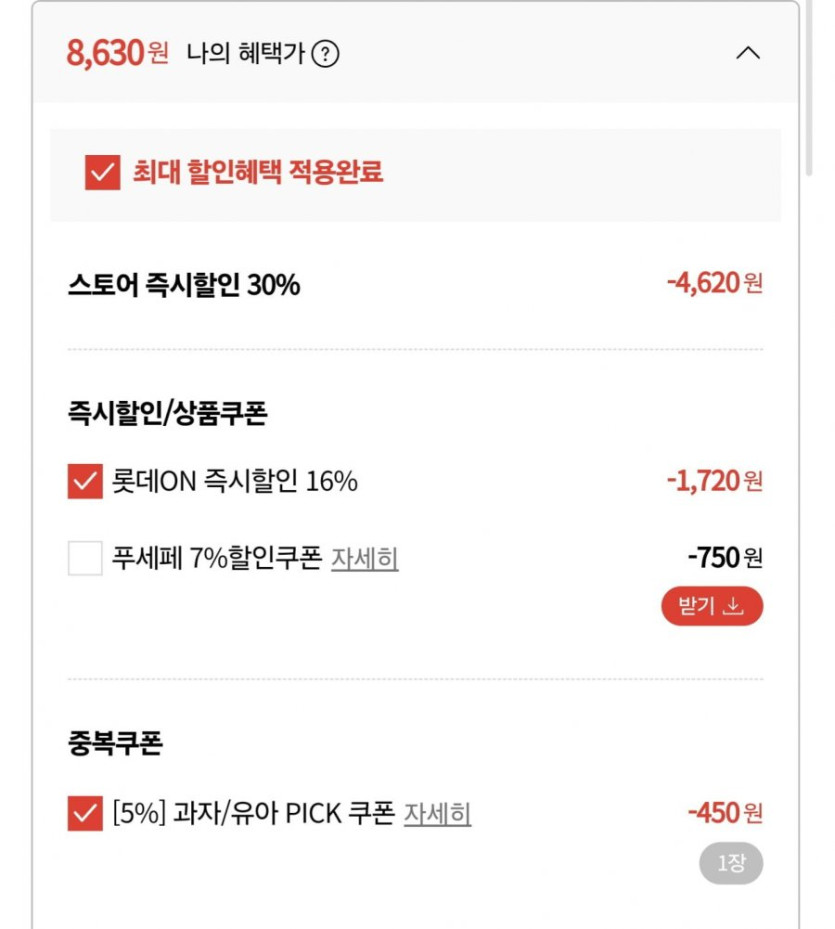Click the 중복쿠폰 section heading
This screenshot has width=835, height=929.
click(115, 744)
